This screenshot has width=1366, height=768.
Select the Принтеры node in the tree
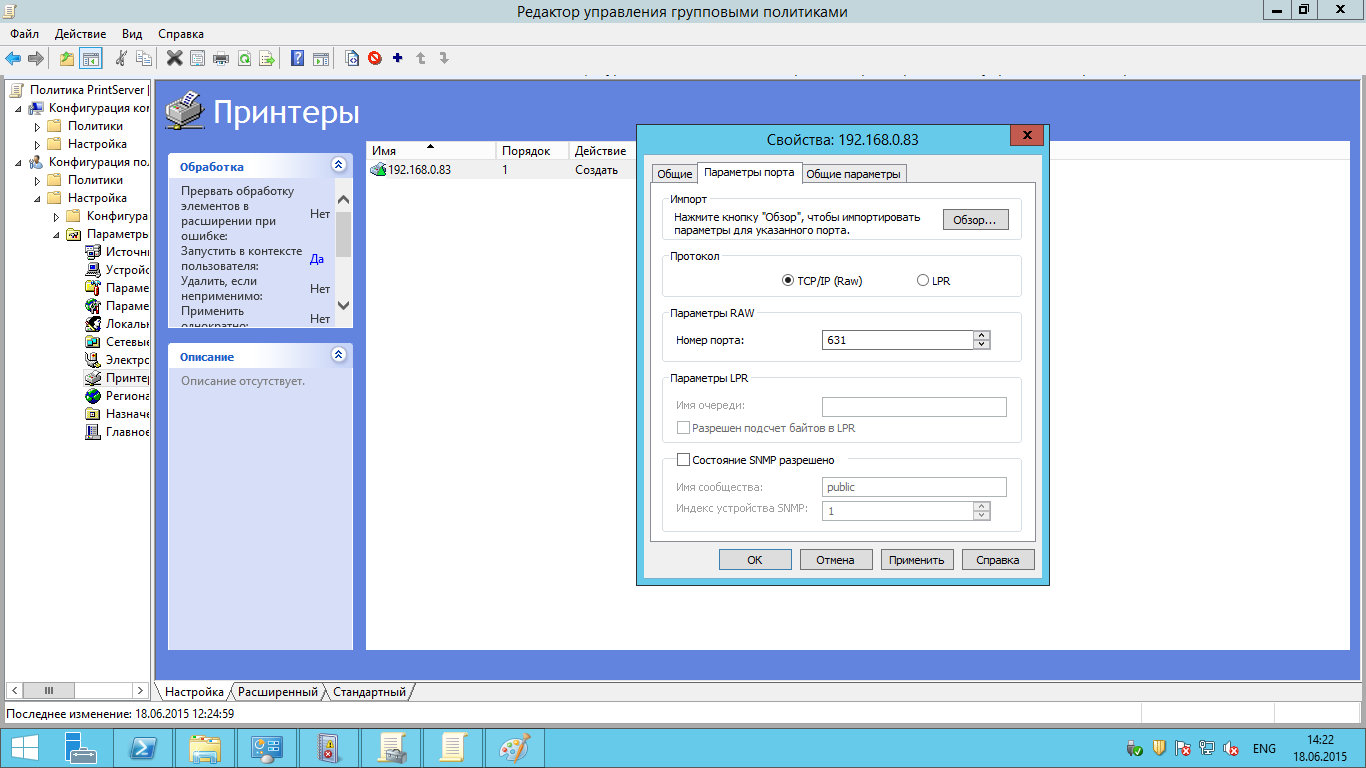tap(118, 378)
